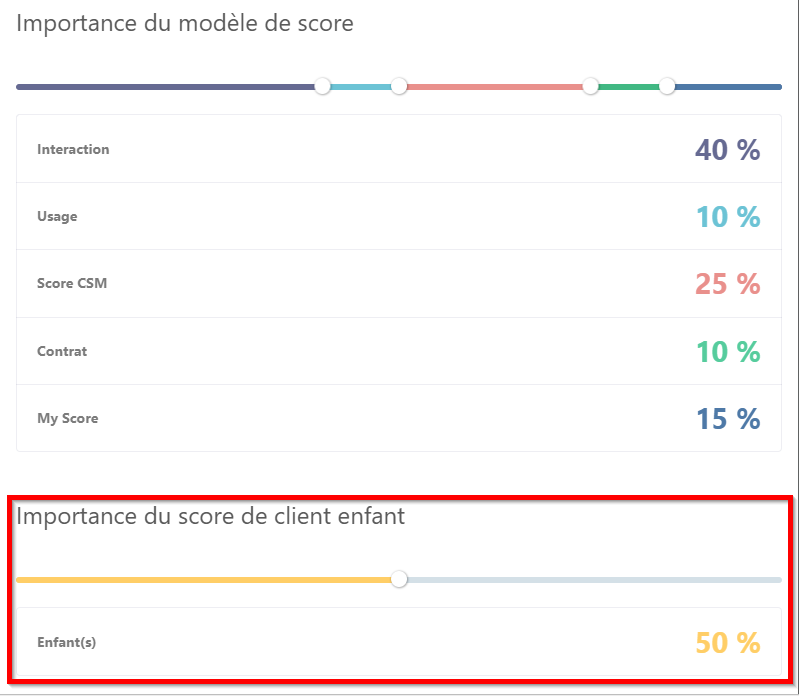
Task: Click the handle between green and dark-blue segments
Action: pyautogui.click(x=667, y=87)
